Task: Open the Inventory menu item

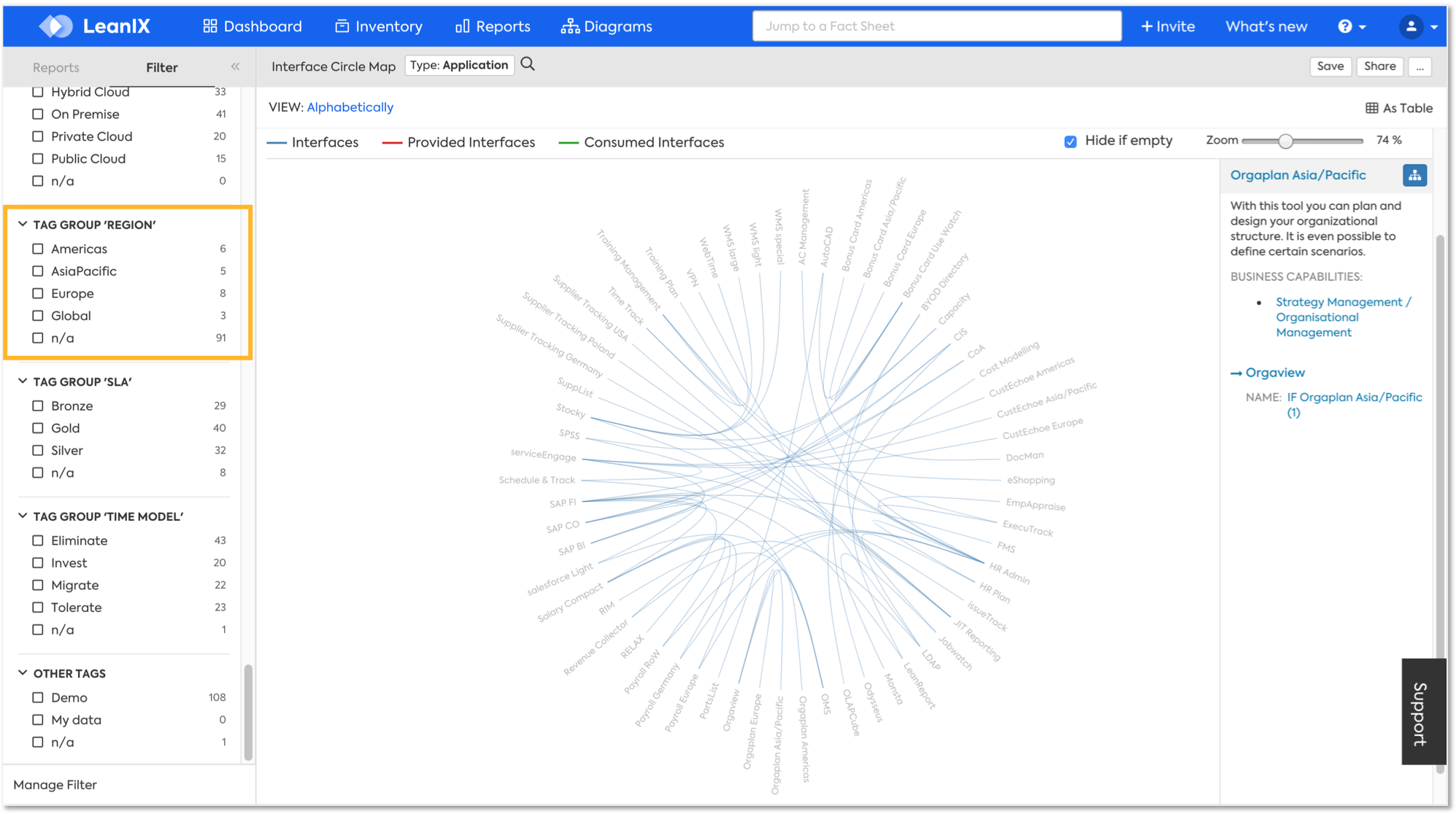Action: tap(379, 26)
